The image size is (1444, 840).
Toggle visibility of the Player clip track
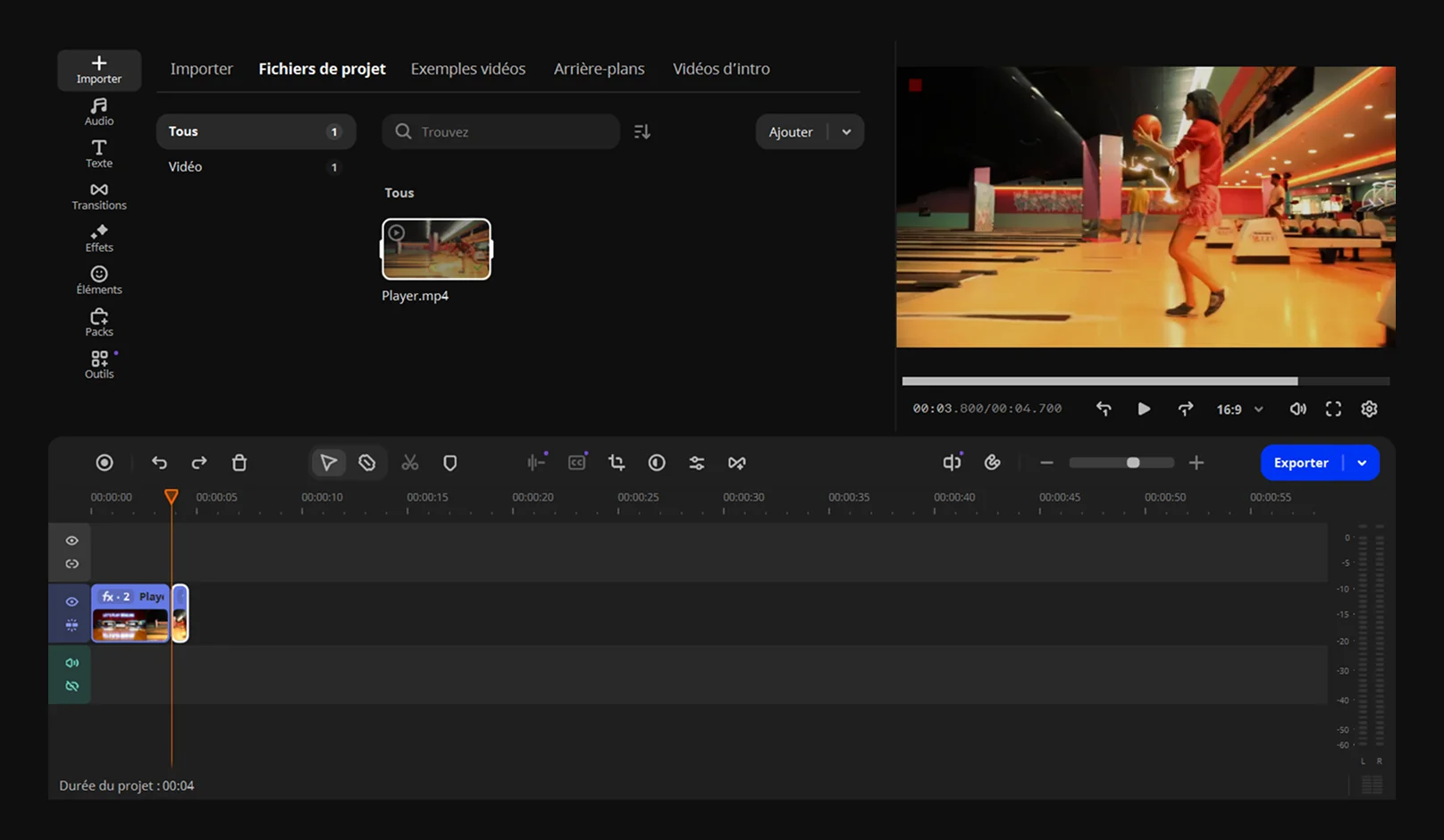coord(71,601)
